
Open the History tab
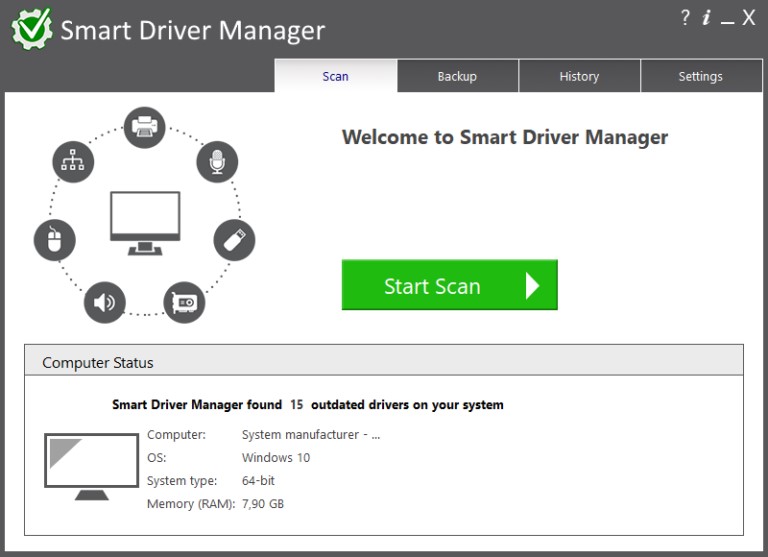pos(579,76)
